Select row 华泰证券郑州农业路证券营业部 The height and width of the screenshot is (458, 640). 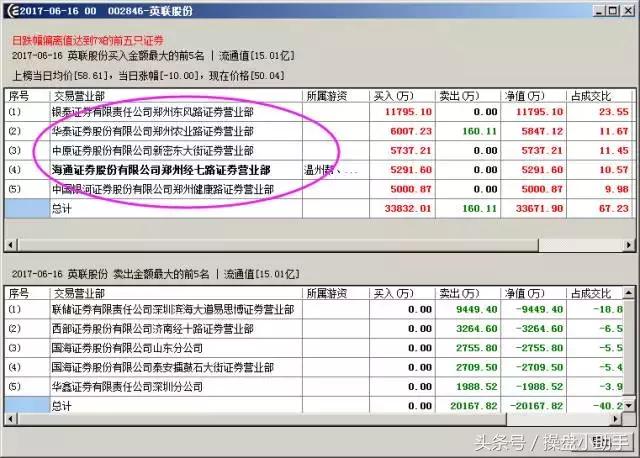coord(319,131)
